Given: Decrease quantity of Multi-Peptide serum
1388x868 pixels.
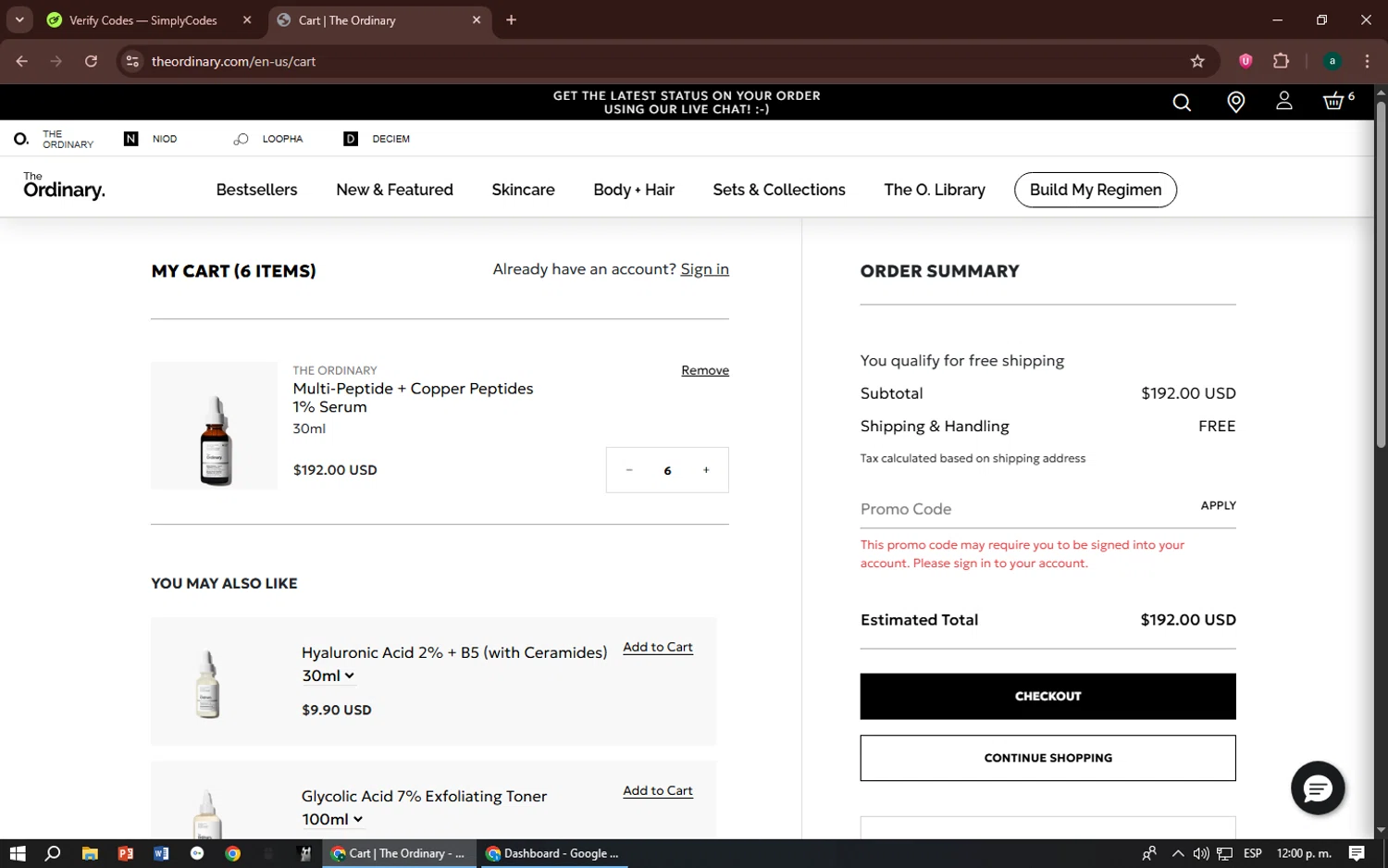Looking at the screenshot, I should pos(629,470).
